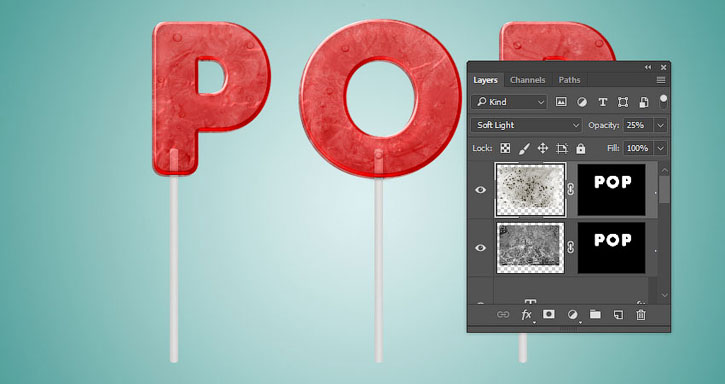
Task: Unlink mask on the second layer
Action: tap(571, 248)
